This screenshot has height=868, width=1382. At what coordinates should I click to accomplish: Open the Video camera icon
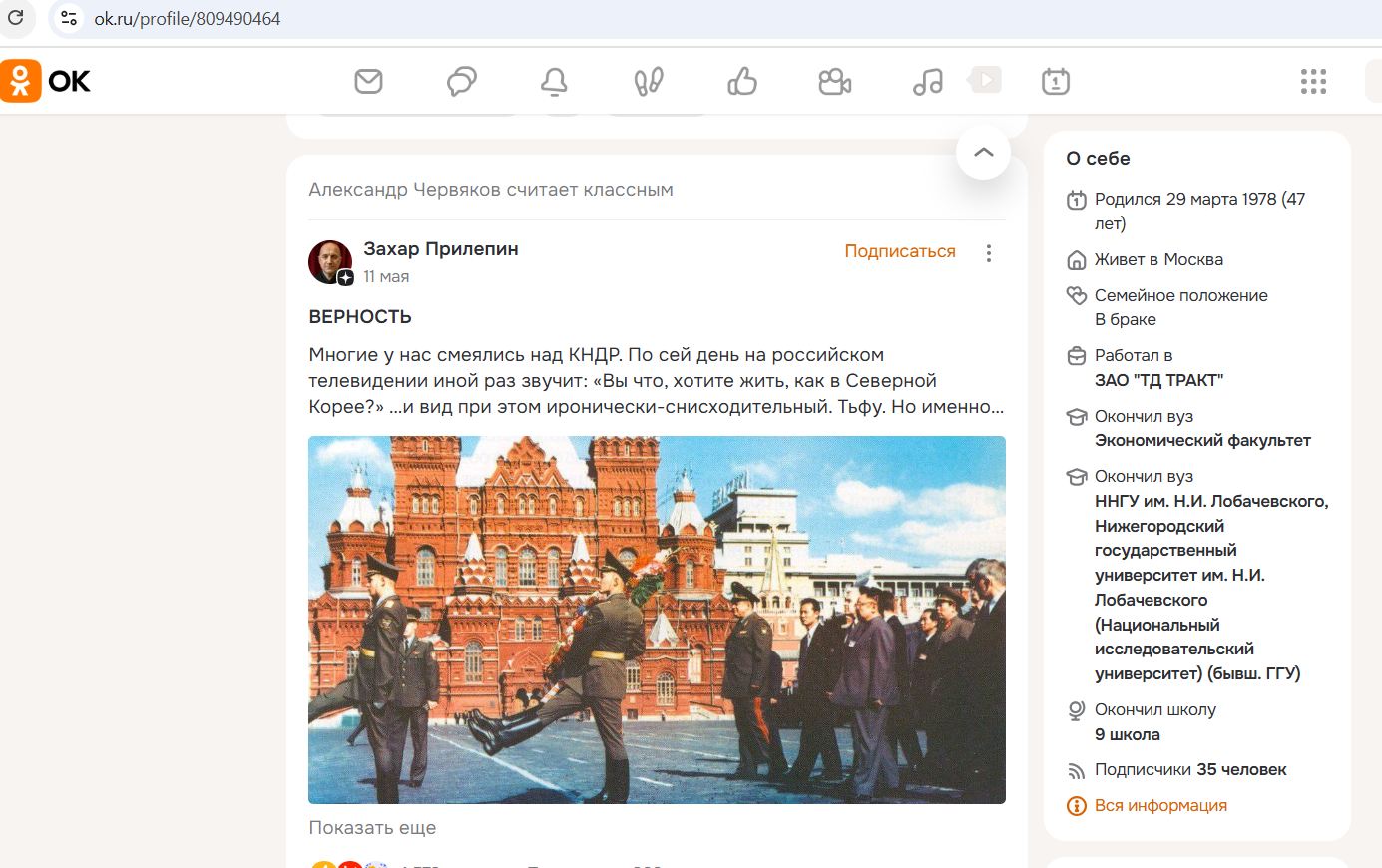tap(834, 81)
